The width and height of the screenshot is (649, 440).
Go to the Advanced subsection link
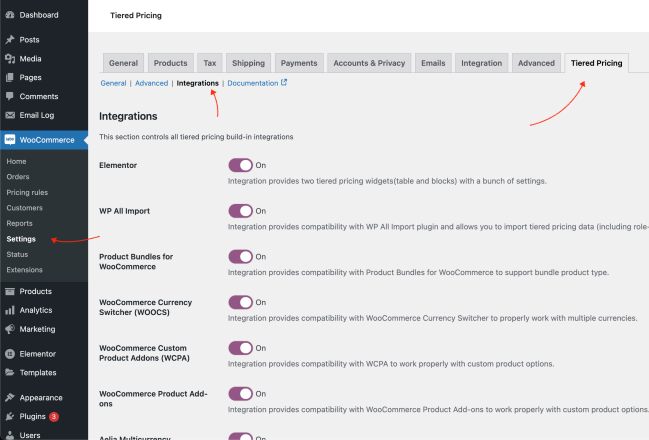pos(152,83)
